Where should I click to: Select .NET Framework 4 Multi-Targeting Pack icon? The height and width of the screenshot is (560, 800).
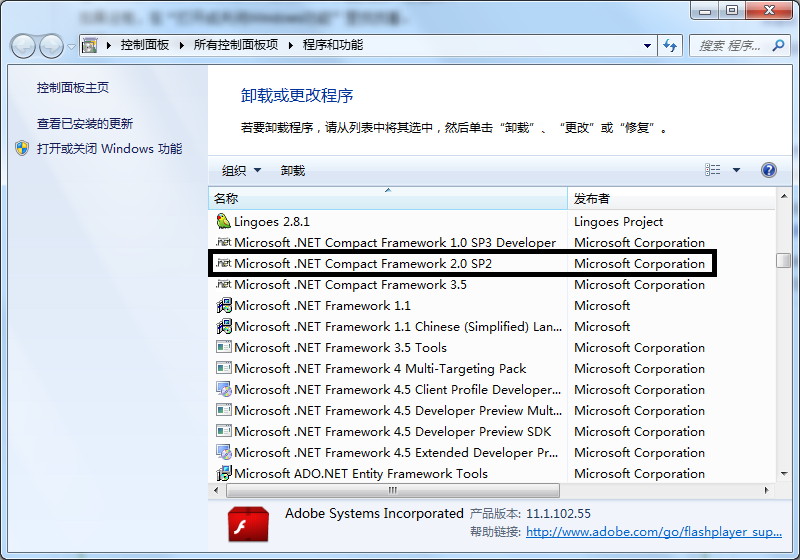coord(223,368)
